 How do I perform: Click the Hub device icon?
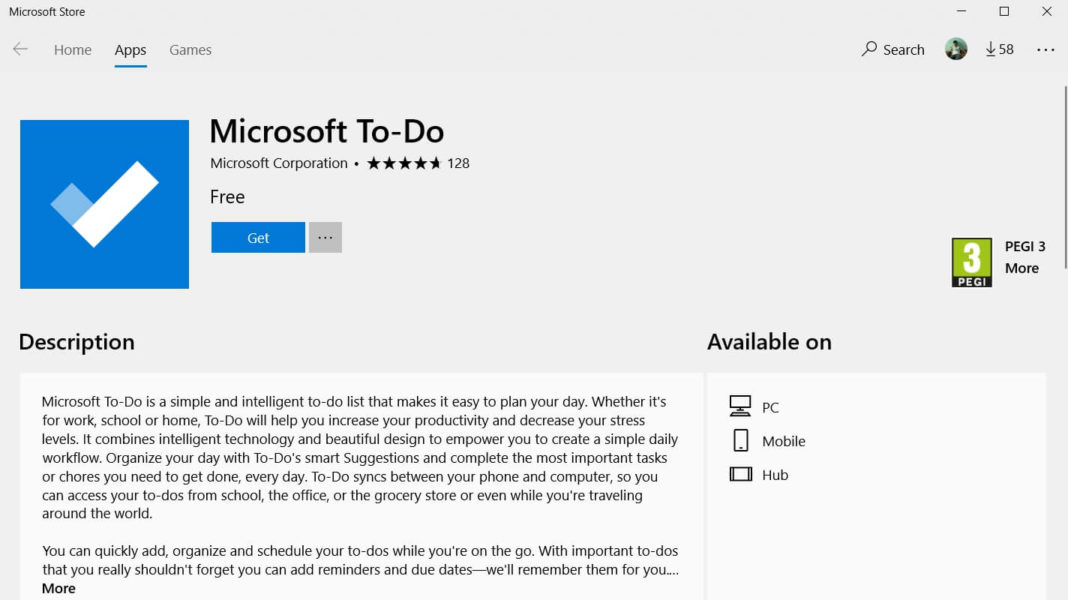(x=740, y=474)
